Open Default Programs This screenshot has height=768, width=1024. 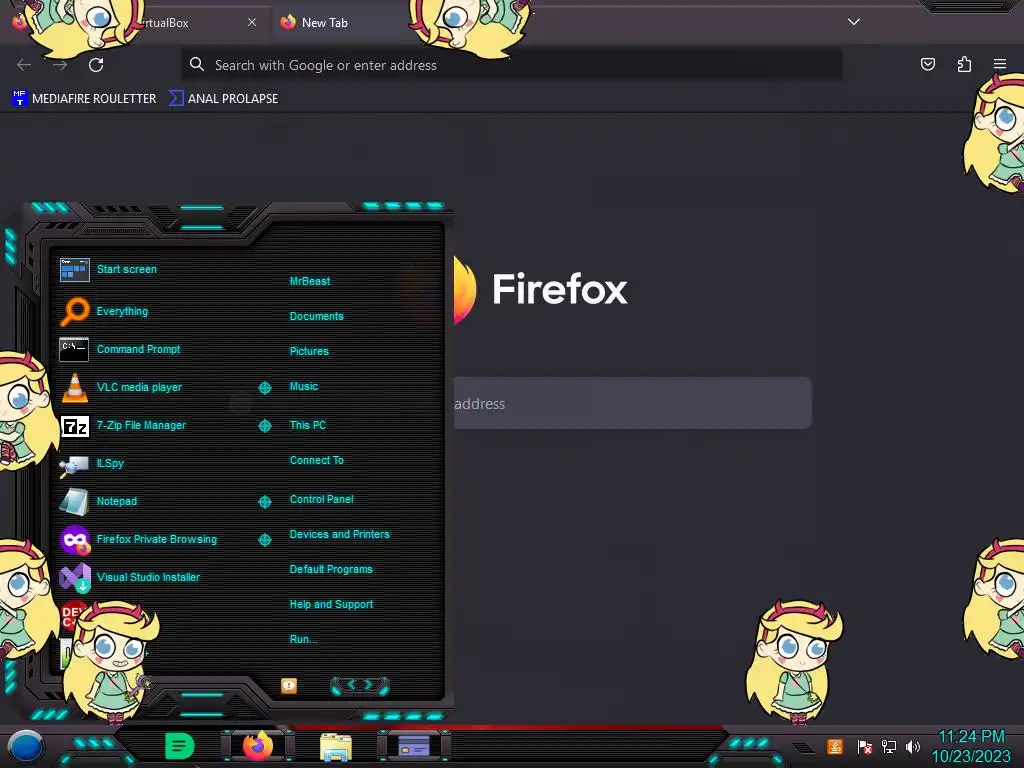click(331, 569)
